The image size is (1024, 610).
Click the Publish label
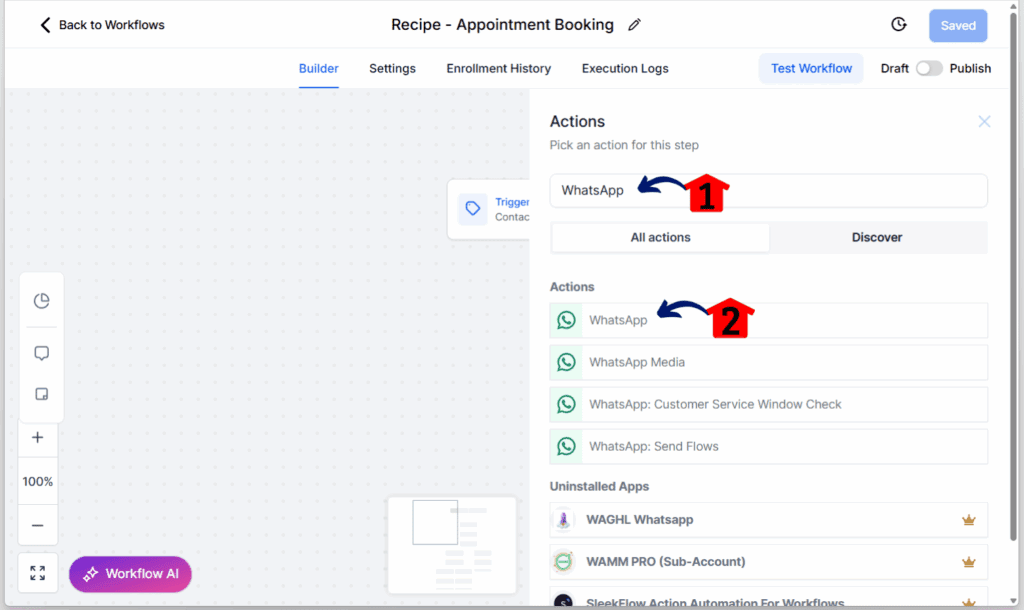click(970, 69)
